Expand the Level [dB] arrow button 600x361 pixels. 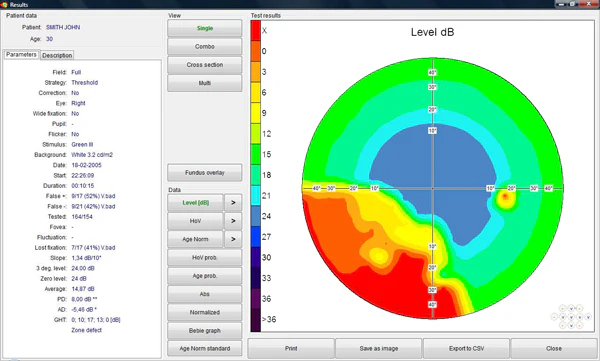tap(233, 203)
